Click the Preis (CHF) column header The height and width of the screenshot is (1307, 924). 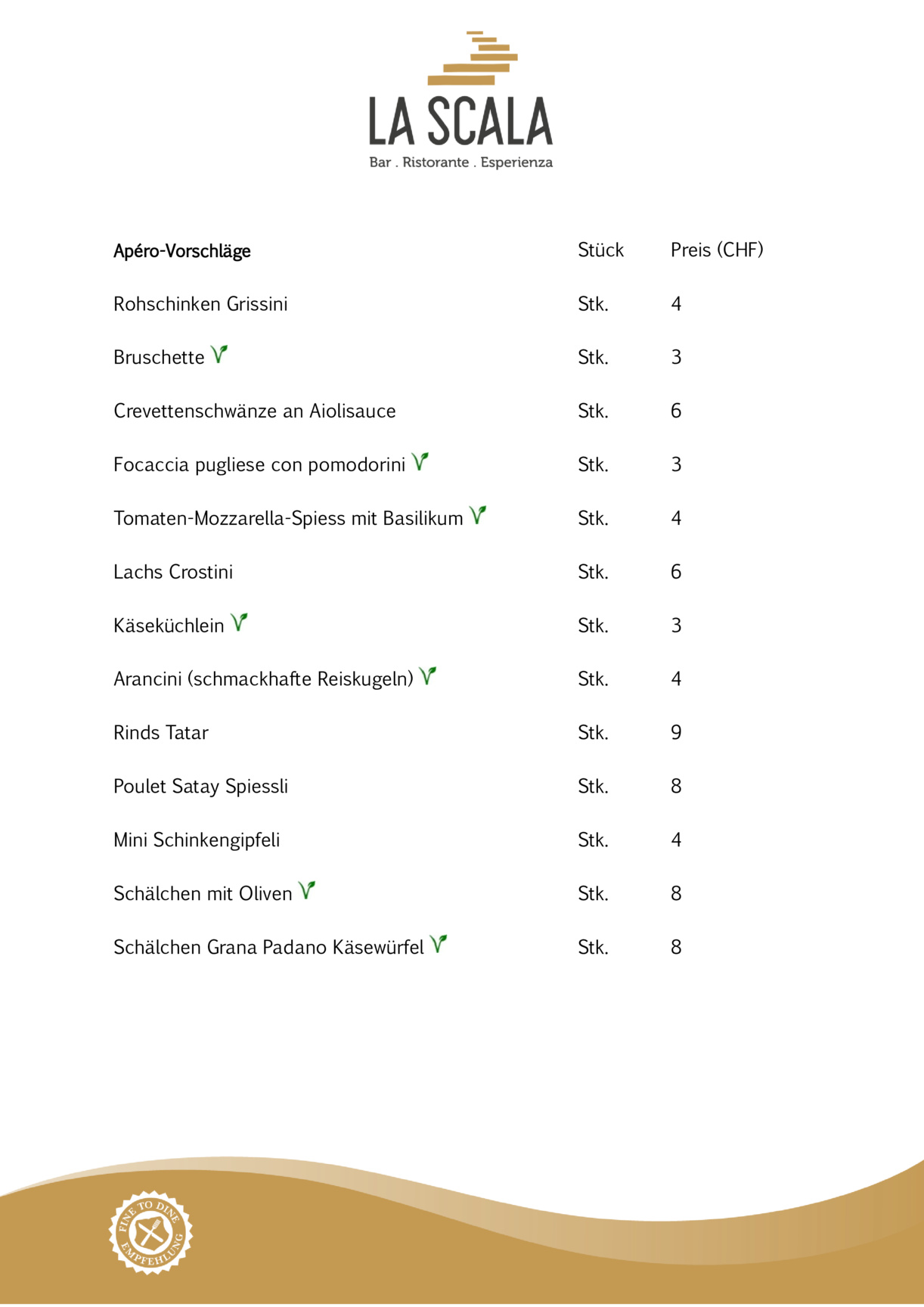coord(717,250)
